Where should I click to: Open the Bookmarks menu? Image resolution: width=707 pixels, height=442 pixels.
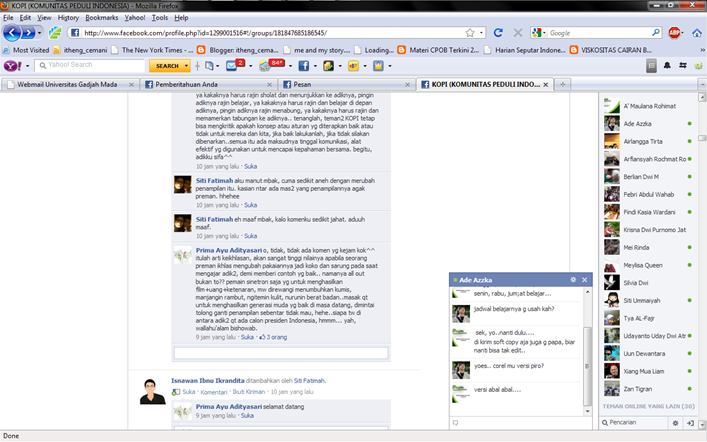pyautogui.click(x=101, y=18)
